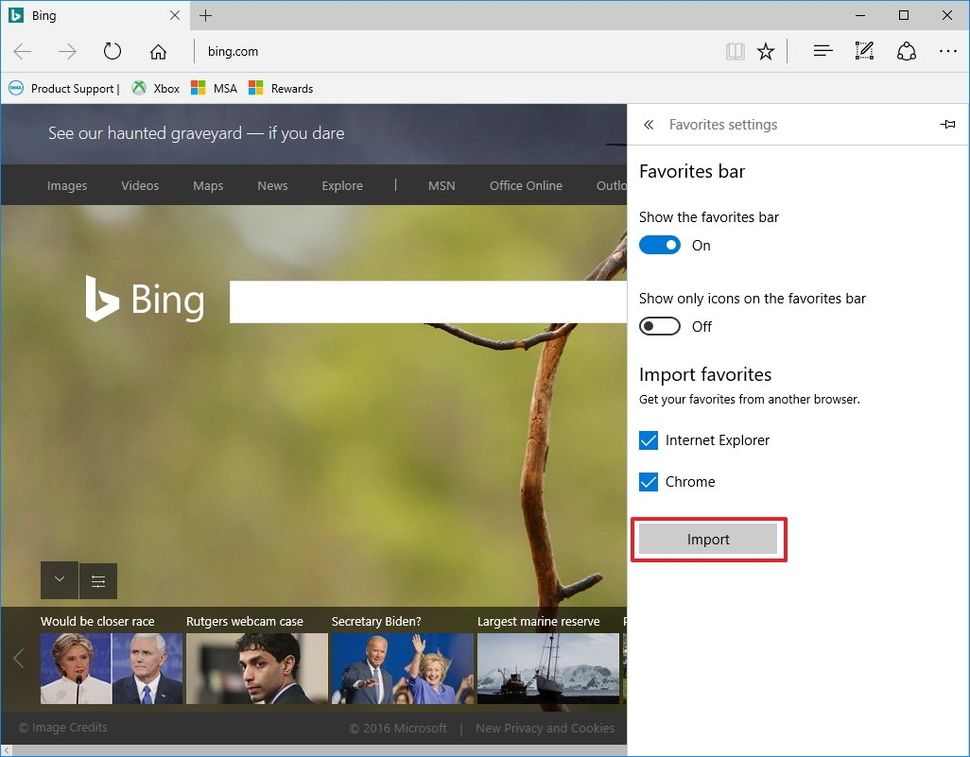Select Images on the Bing menu
This screenshot has height=757, width=970.
(x=66, y=185)
